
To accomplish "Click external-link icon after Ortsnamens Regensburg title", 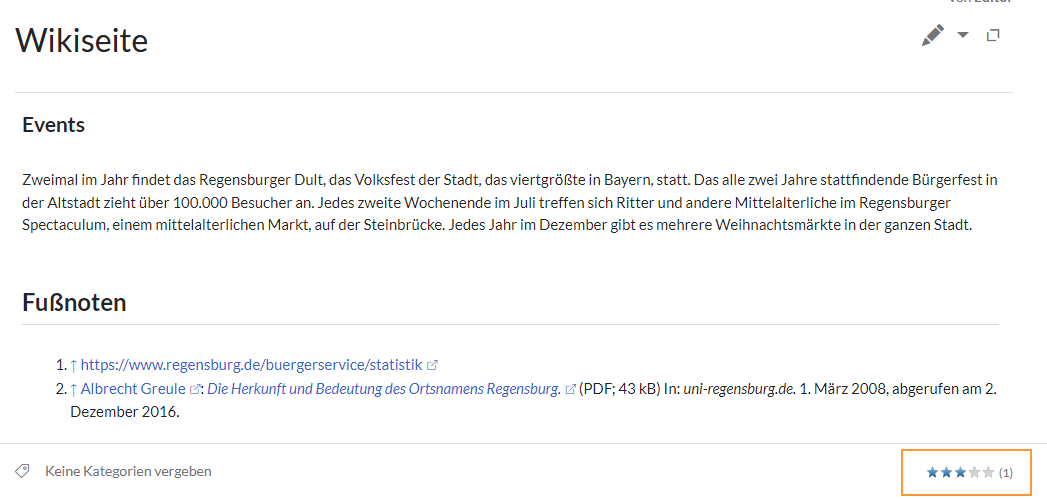I will [570, 389].
